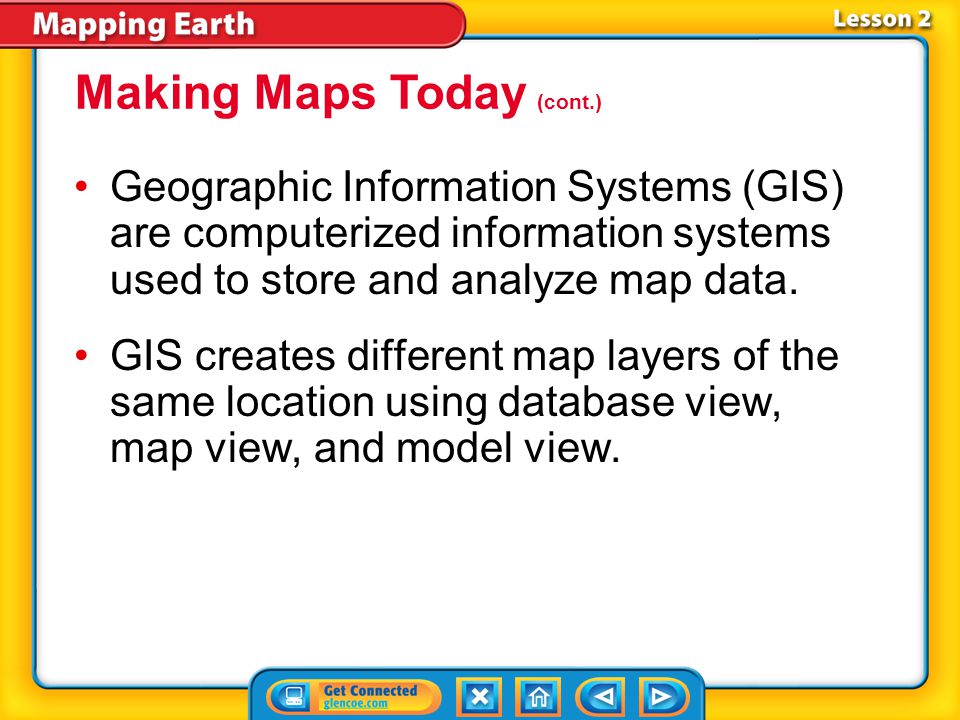This screenshot has height=720, width=960.
Task: Click the Get Connected glencoe.com button
Action: coord(354,696)
